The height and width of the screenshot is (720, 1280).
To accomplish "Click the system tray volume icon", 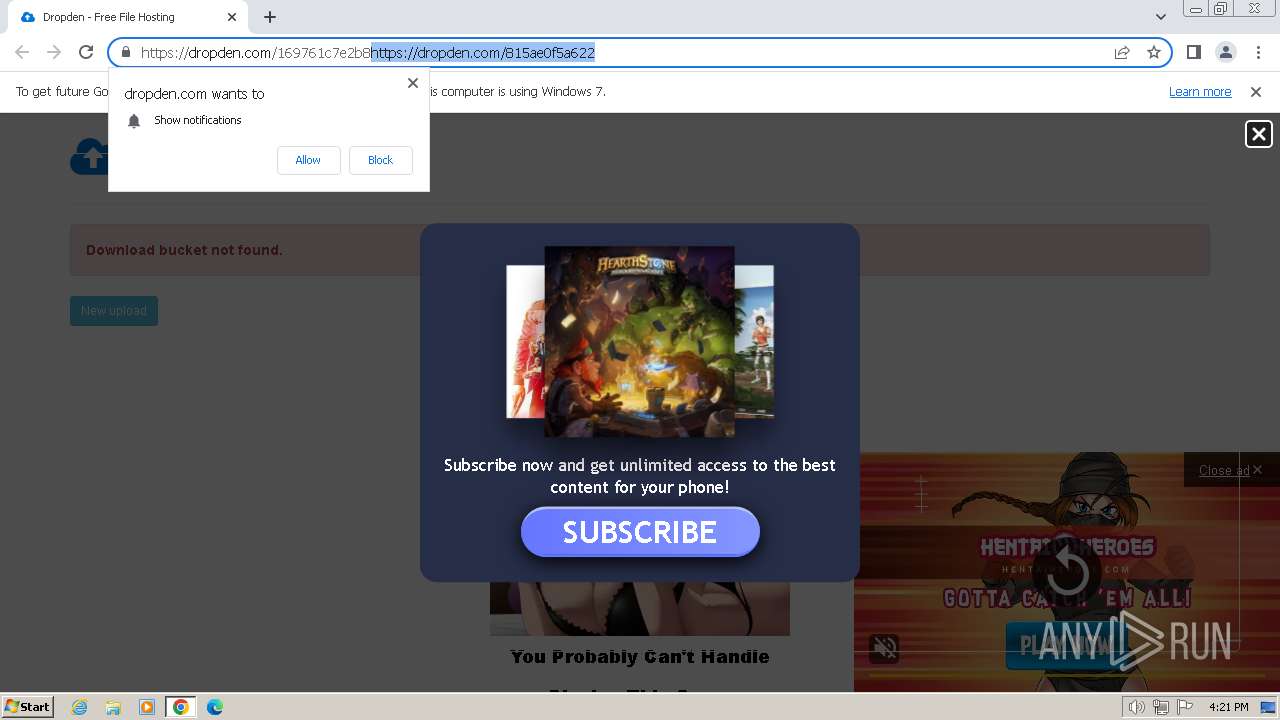I will pos(1136,707).
